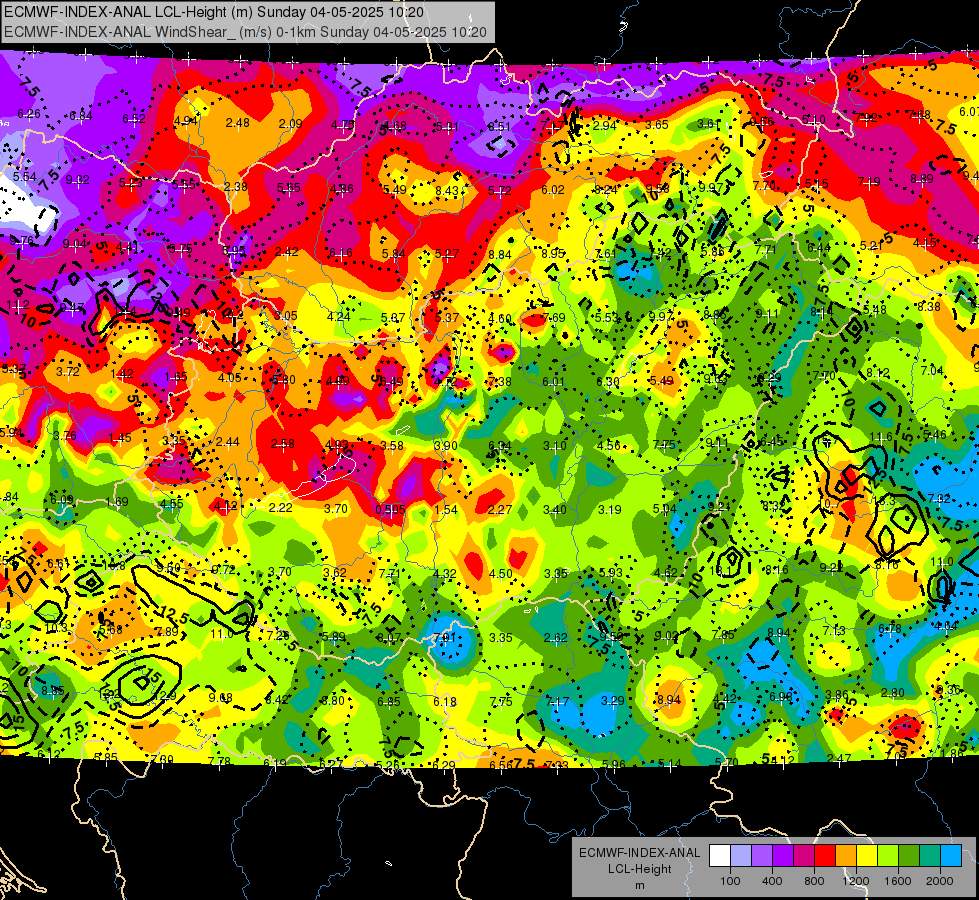Click the wind shear value '3.72'

pos(67,372)
